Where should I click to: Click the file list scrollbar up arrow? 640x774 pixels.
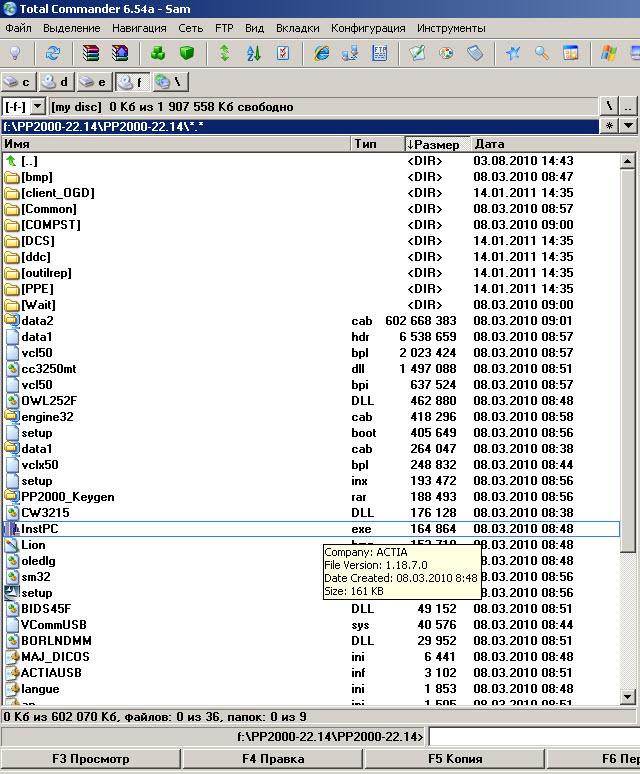628,160
